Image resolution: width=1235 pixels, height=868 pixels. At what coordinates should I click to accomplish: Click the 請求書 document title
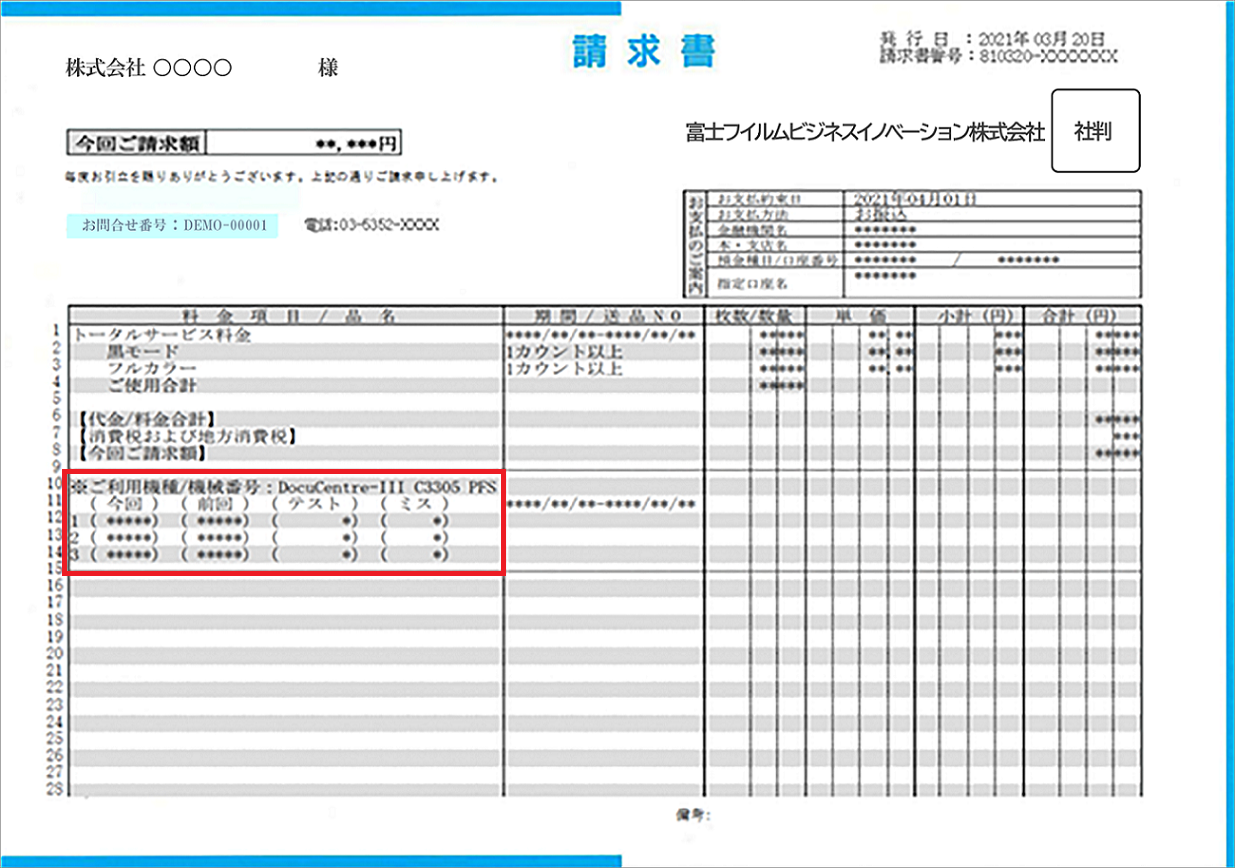pyautogui.click(x=645, y=49)
